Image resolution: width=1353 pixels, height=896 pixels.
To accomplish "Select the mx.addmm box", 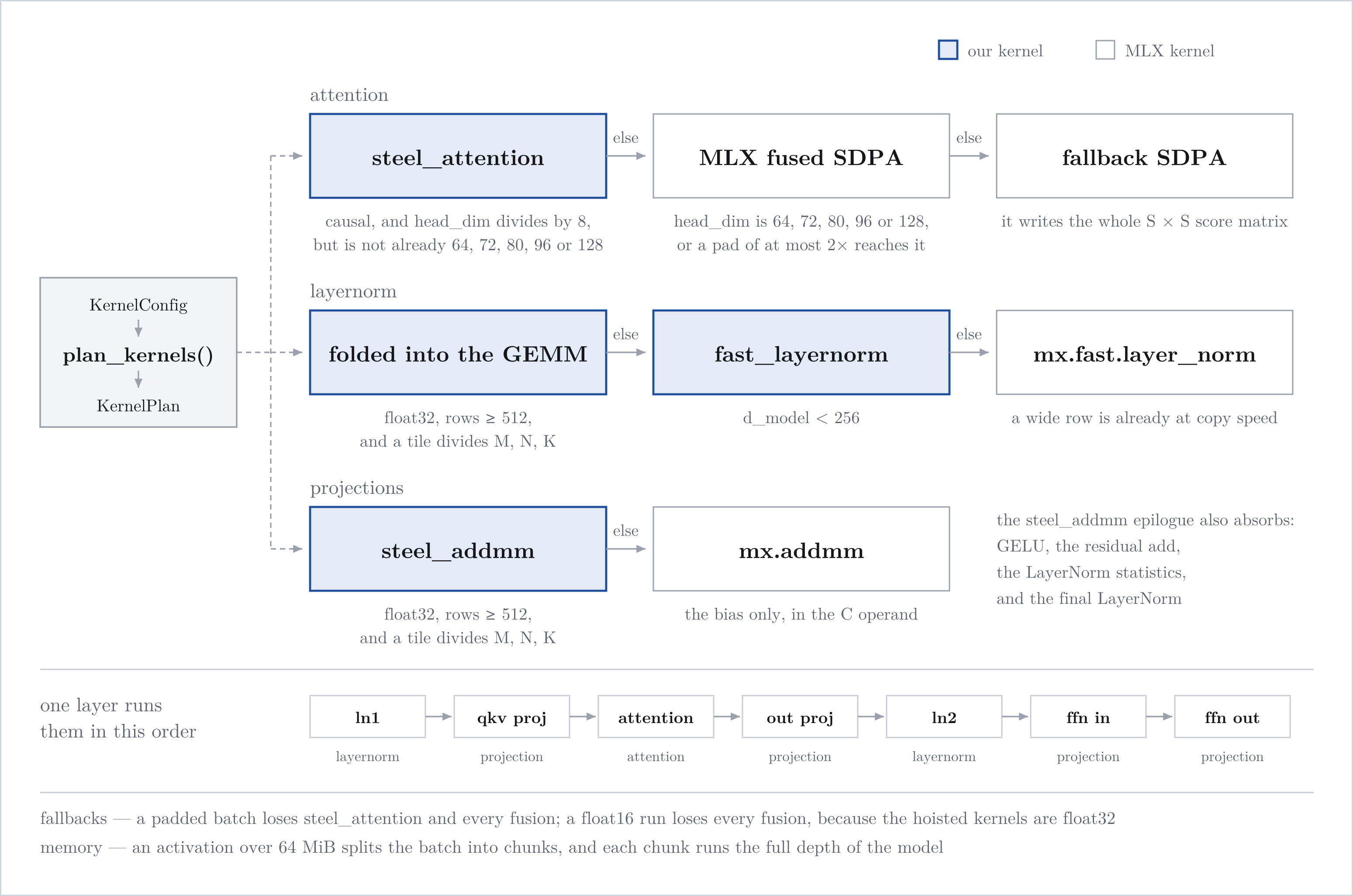I will pos(801,549).
